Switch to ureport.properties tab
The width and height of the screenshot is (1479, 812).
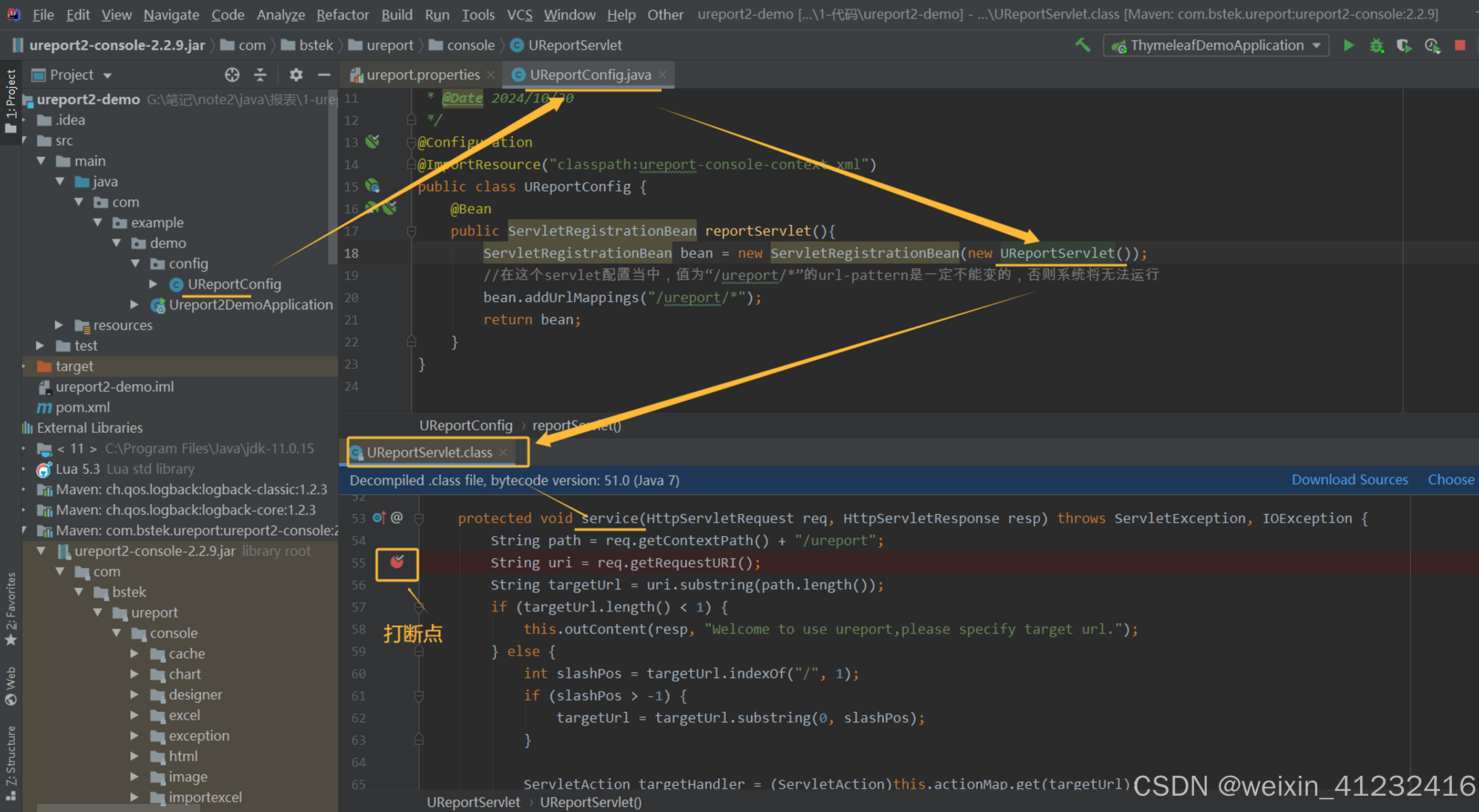coord(422,75)
